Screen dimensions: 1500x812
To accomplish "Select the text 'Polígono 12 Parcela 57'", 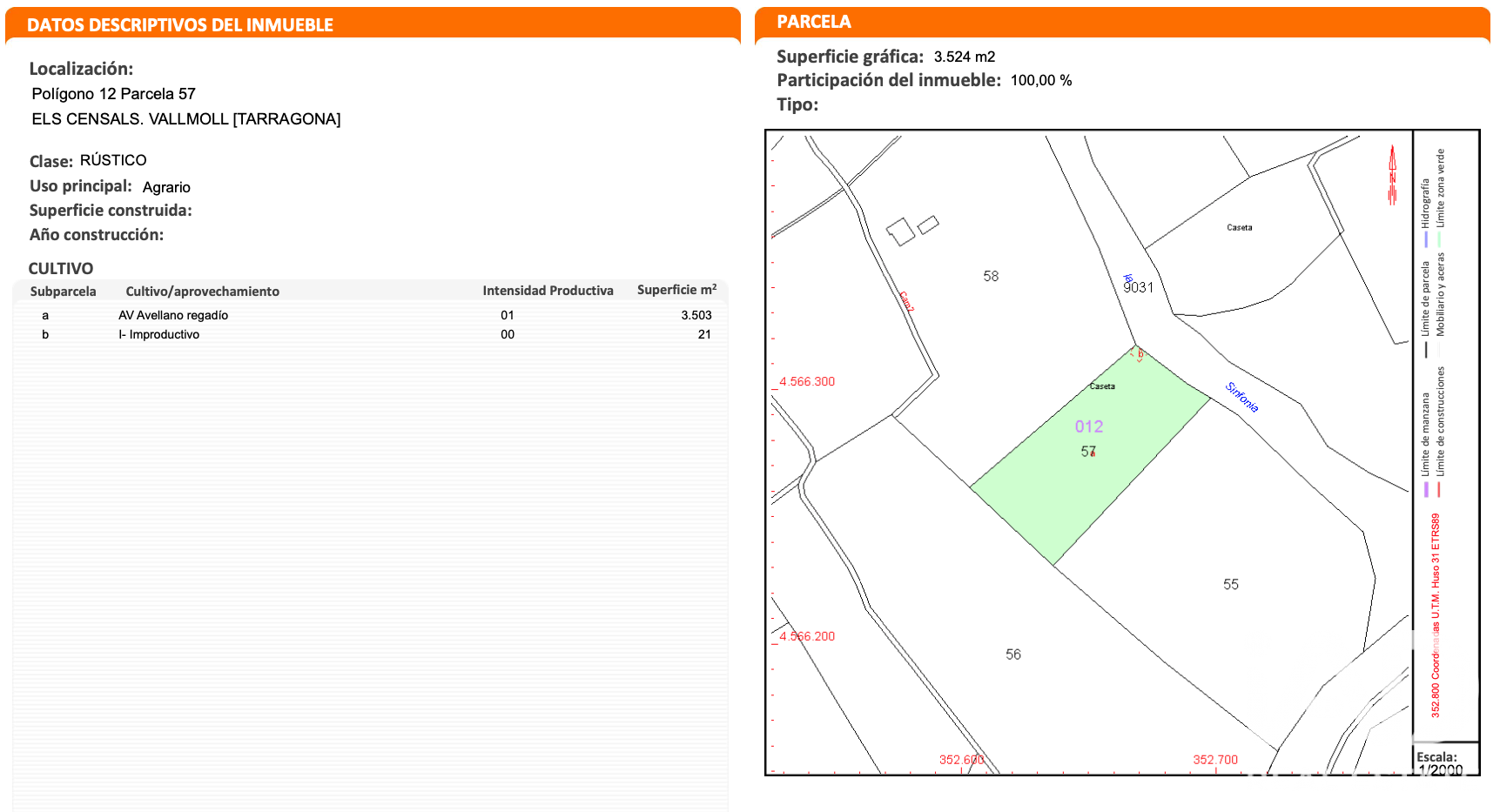I will tap(114, 93).
